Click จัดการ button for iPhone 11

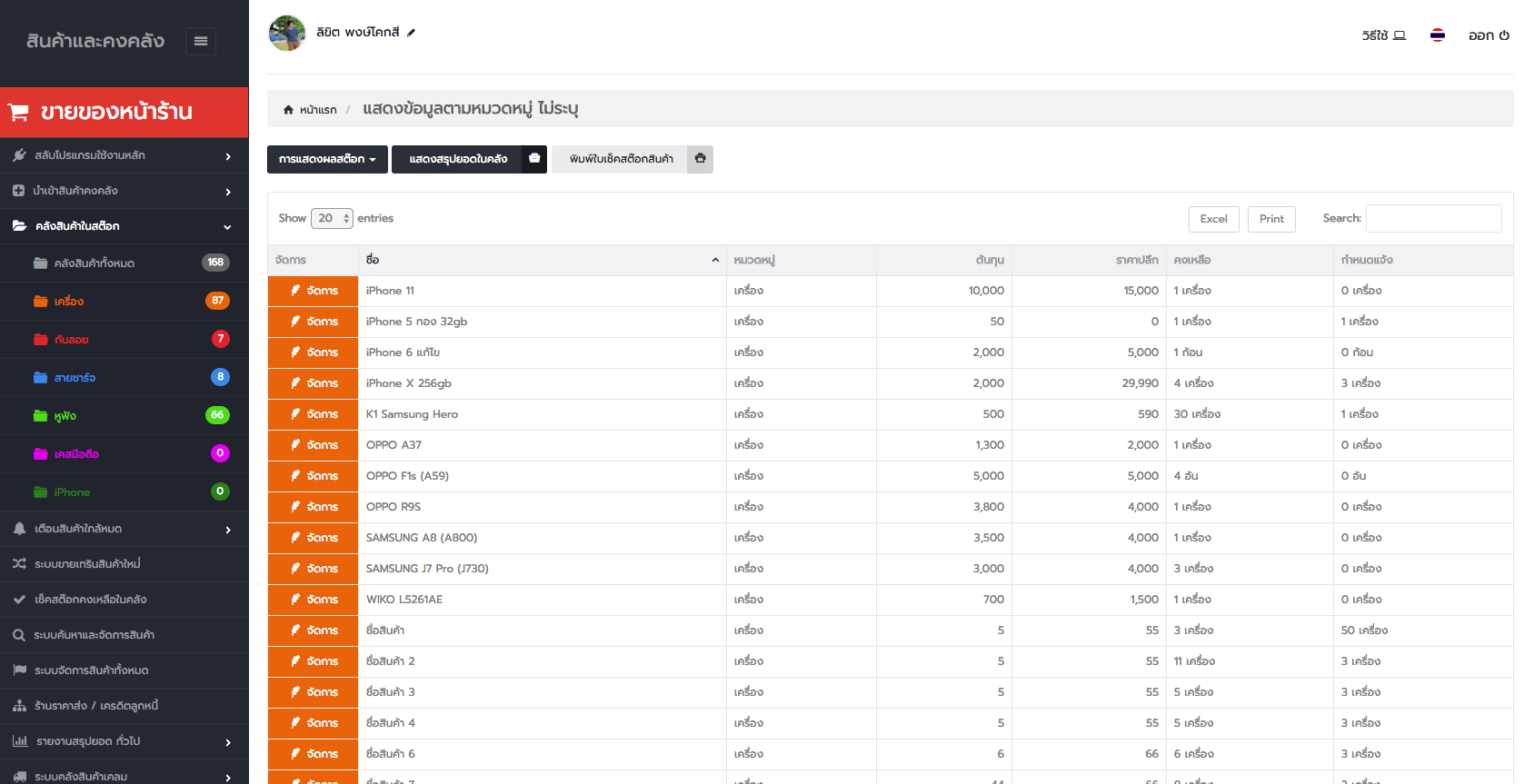(x=314, y=291)
